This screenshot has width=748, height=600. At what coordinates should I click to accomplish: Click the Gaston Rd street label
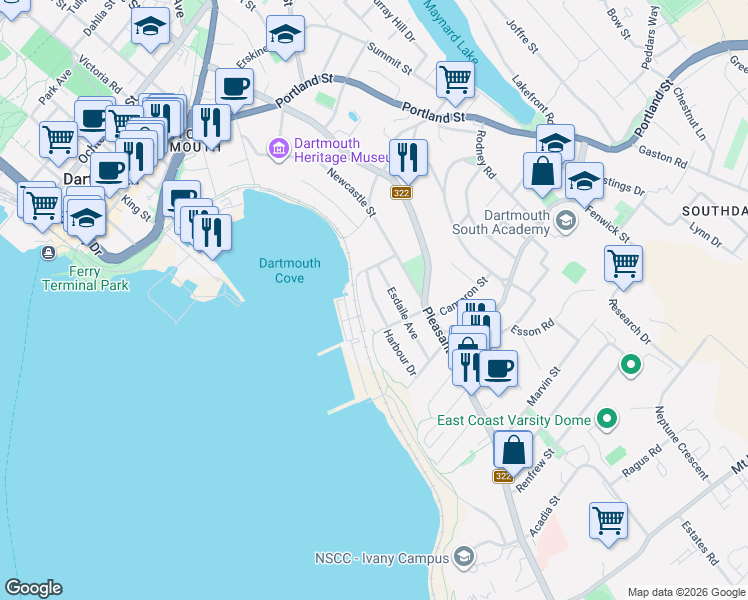coord(663,157)
